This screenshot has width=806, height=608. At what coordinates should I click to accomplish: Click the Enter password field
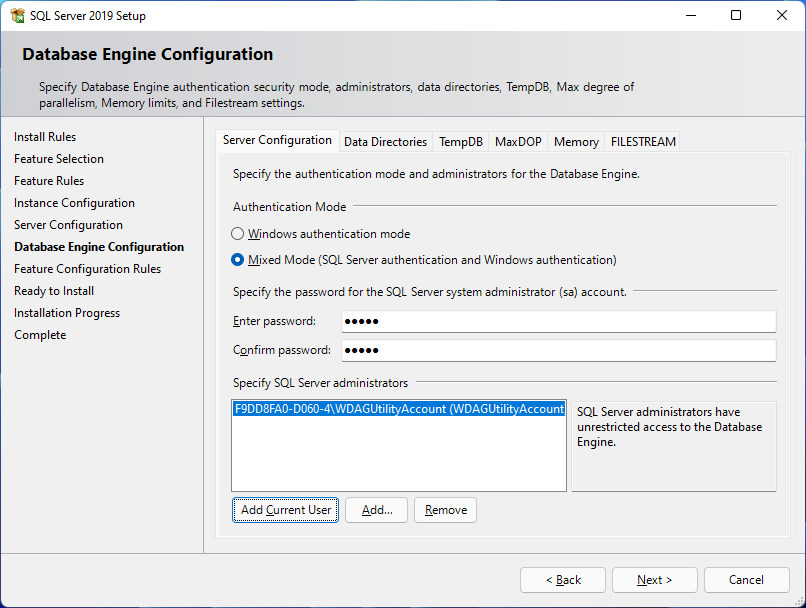(559, 322)
